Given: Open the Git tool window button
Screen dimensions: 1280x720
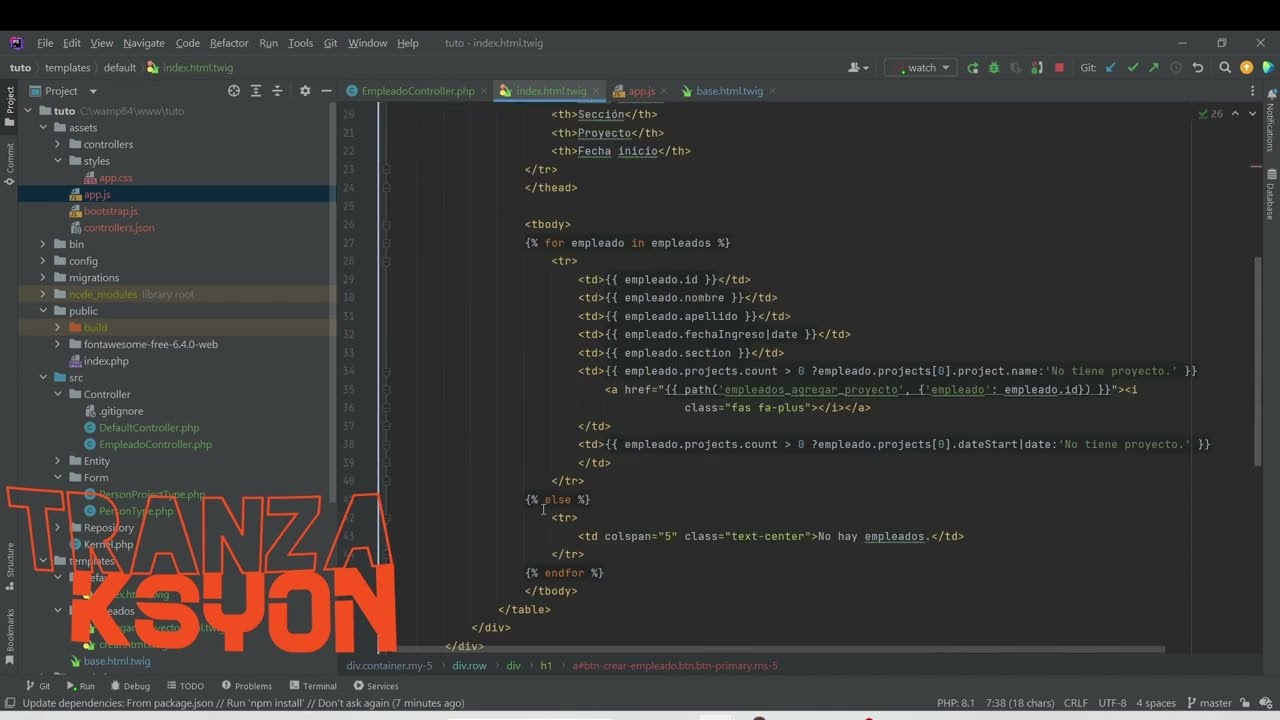Looking at the screenshot, I should tap(38, 686).
